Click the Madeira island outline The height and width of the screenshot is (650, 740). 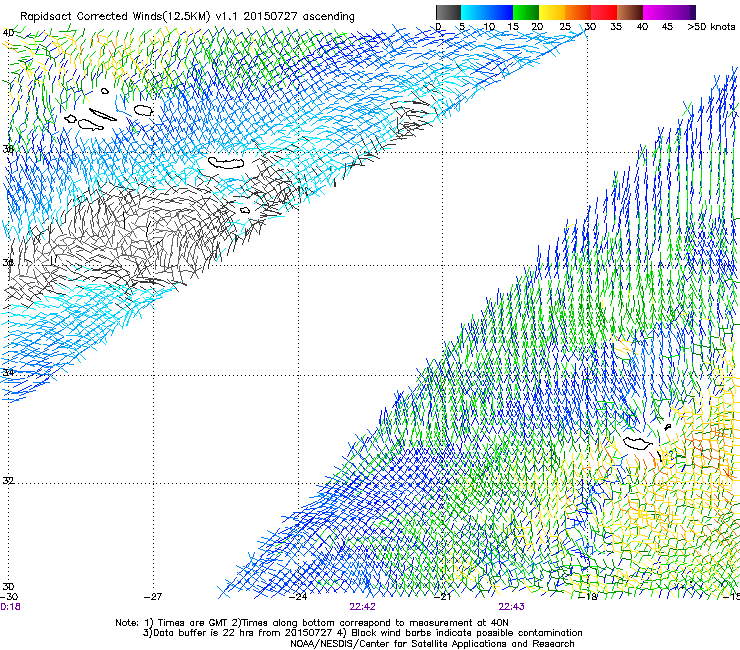[x=638, y=443]
